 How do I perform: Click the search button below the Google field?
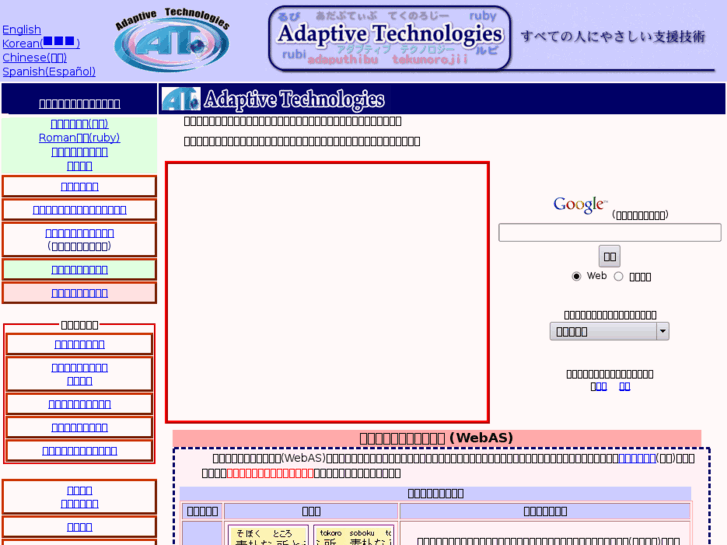coord(609,256)
